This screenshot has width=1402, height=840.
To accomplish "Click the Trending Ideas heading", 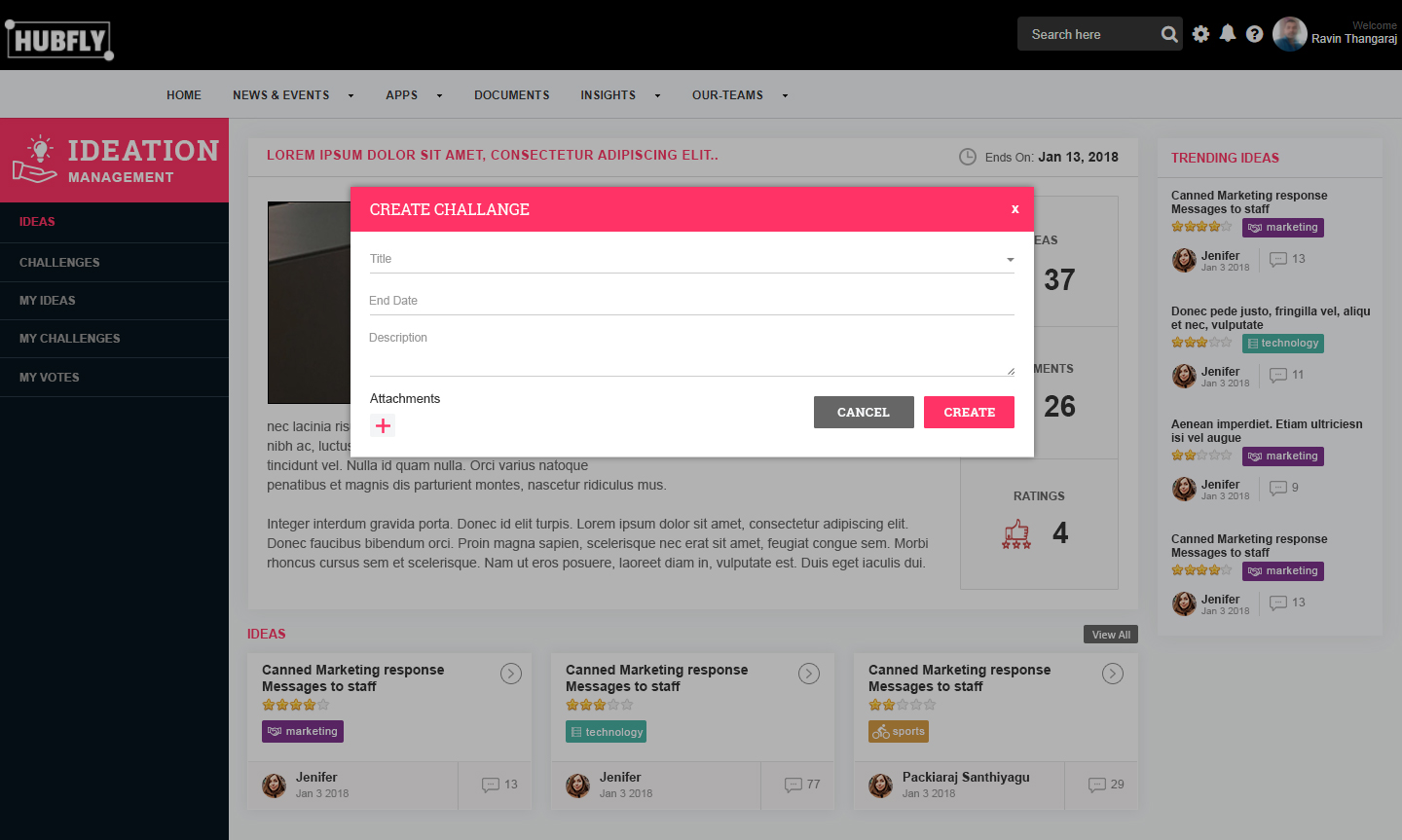I will (1225, 158).
